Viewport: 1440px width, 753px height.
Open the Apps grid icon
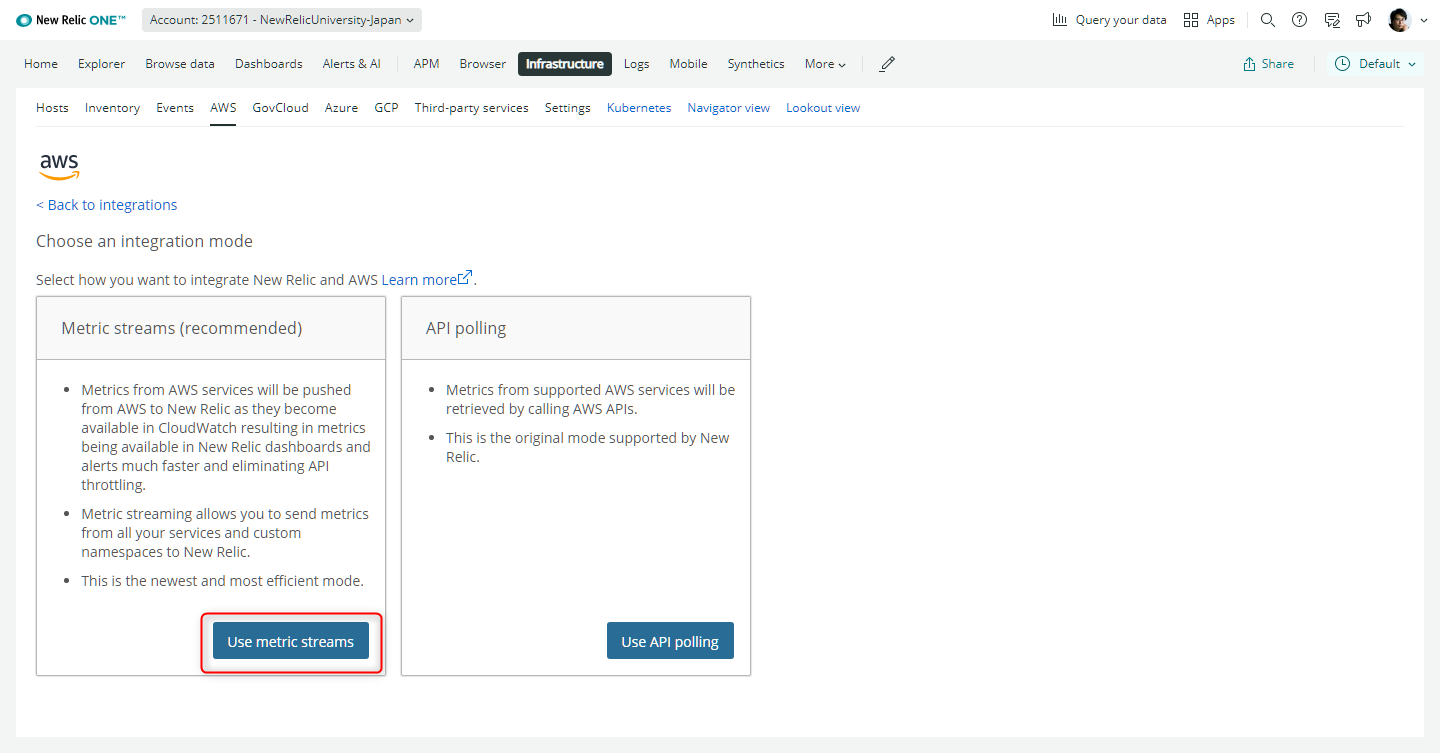[x=1191, y=20]
